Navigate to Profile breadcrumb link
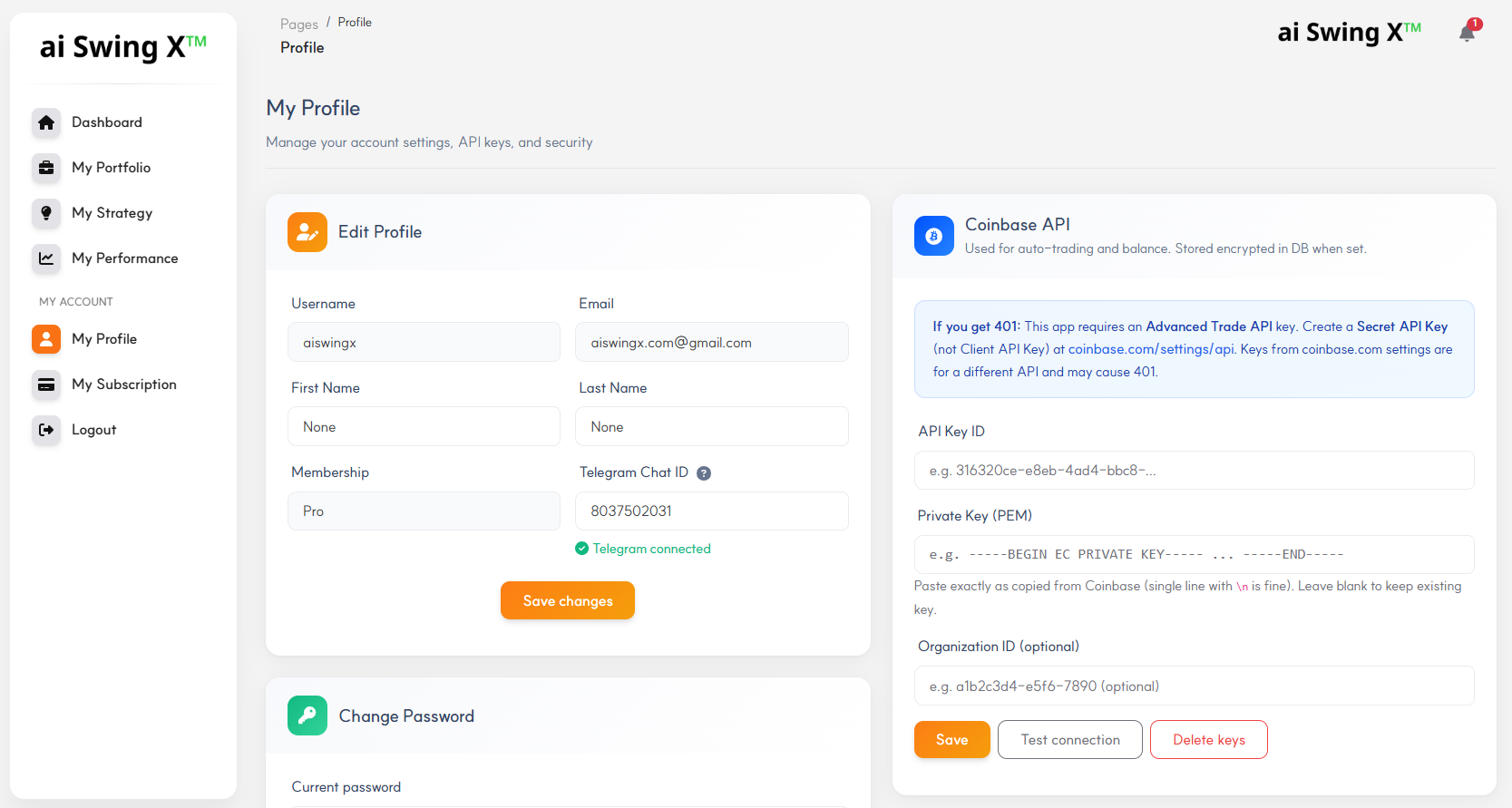1512x808 pixels. [355, 22]
